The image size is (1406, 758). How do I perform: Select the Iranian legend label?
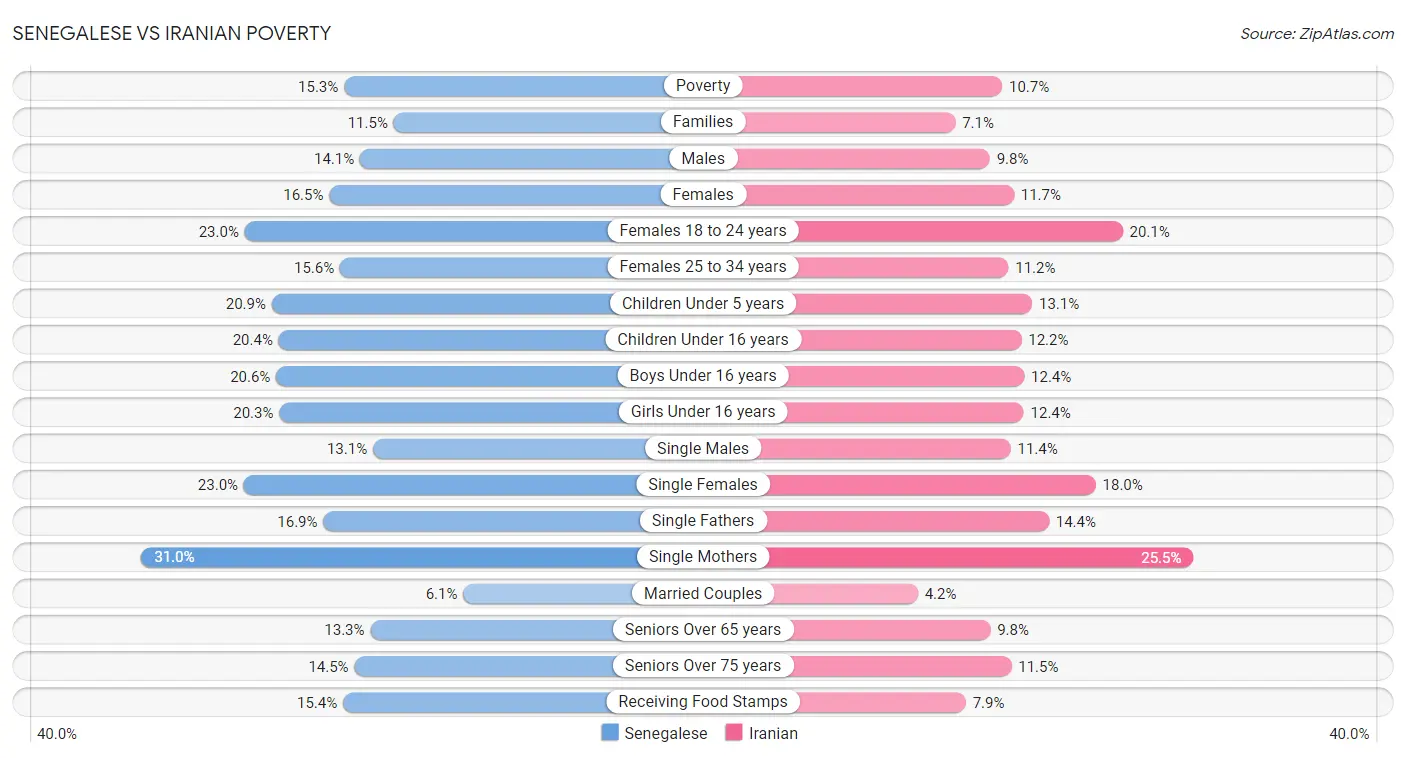coord(774,733)
